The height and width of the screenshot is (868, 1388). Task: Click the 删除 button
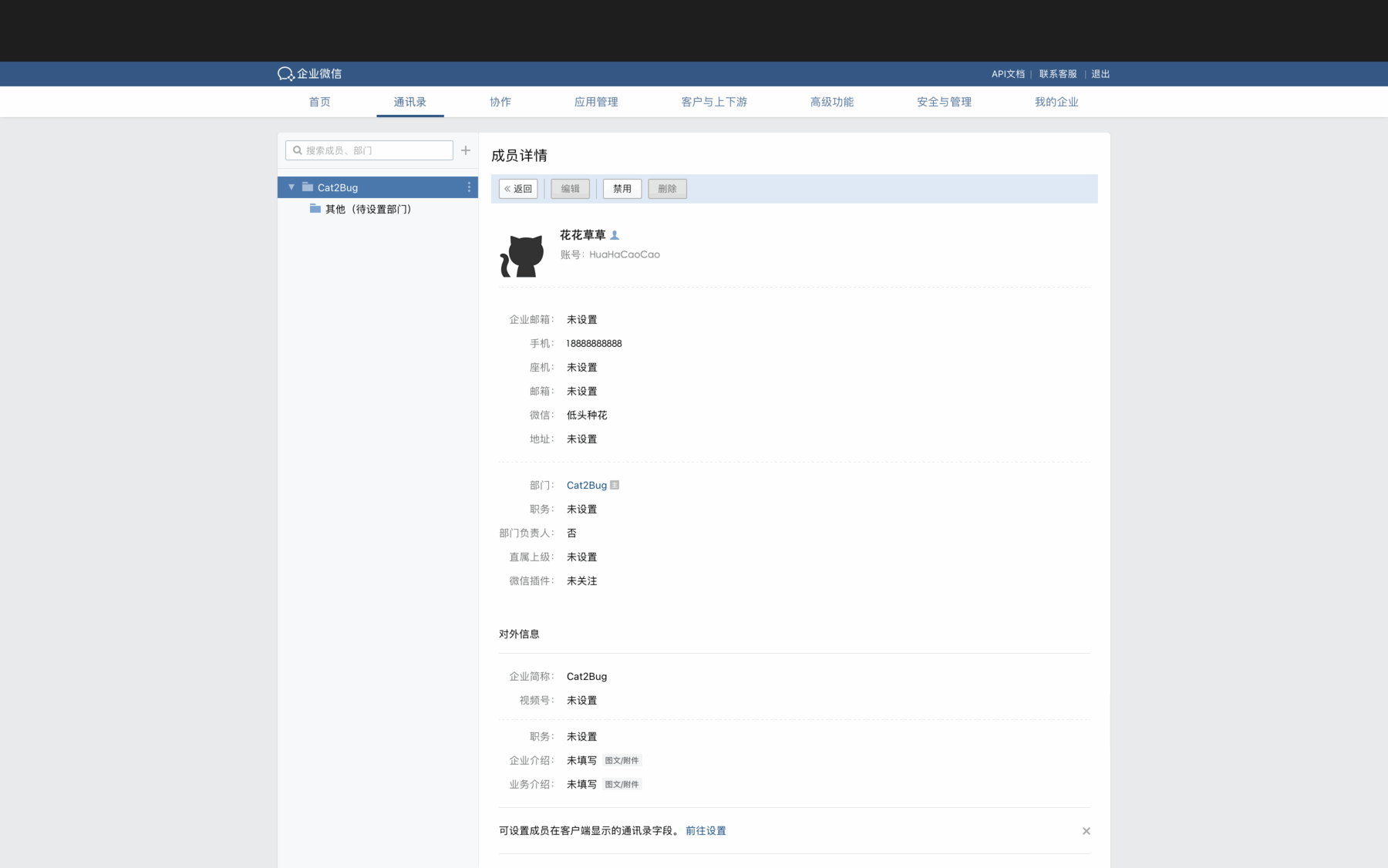click(x=668, y=189)
